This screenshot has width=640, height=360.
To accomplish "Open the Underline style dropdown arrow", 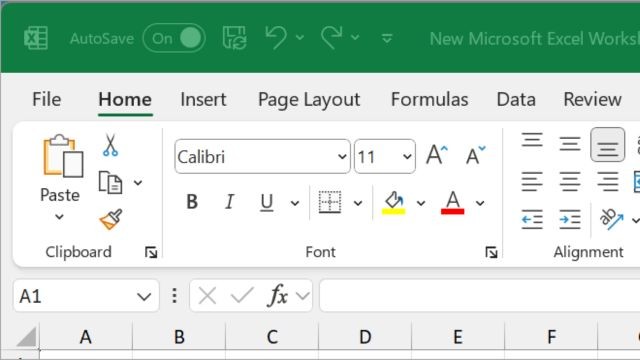I will point(295,203).
